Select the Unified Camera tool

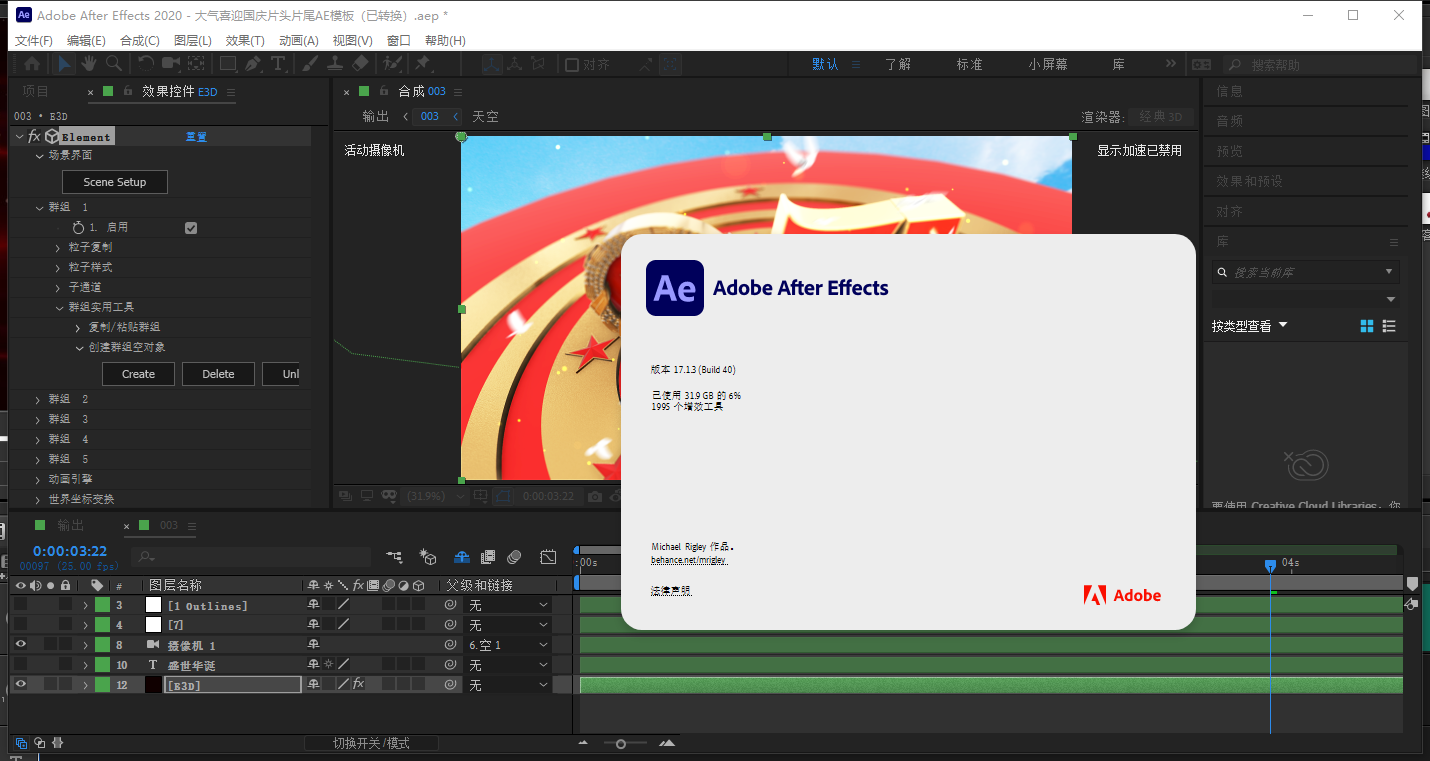click(x=171, y=63)
